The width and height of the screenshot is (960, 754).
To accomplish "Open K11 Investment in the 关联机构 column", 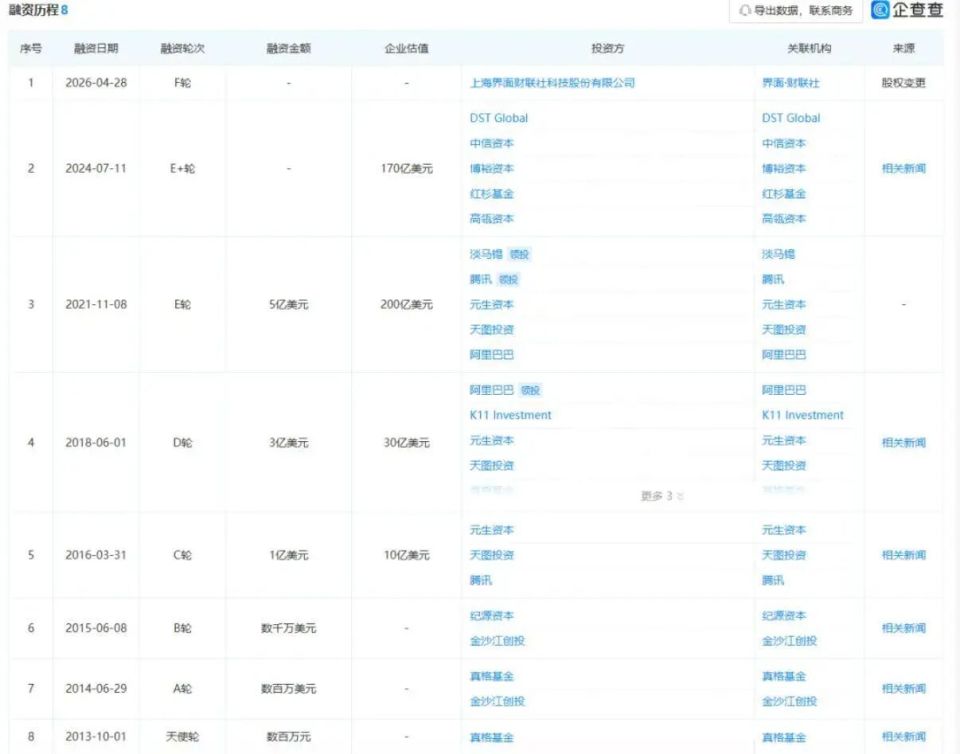I will point(803,415).
